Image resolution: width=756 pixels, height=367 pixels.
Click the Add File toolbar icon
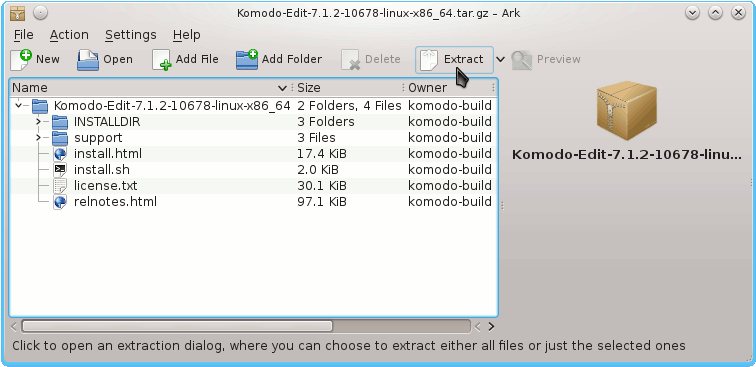[162, 60]
